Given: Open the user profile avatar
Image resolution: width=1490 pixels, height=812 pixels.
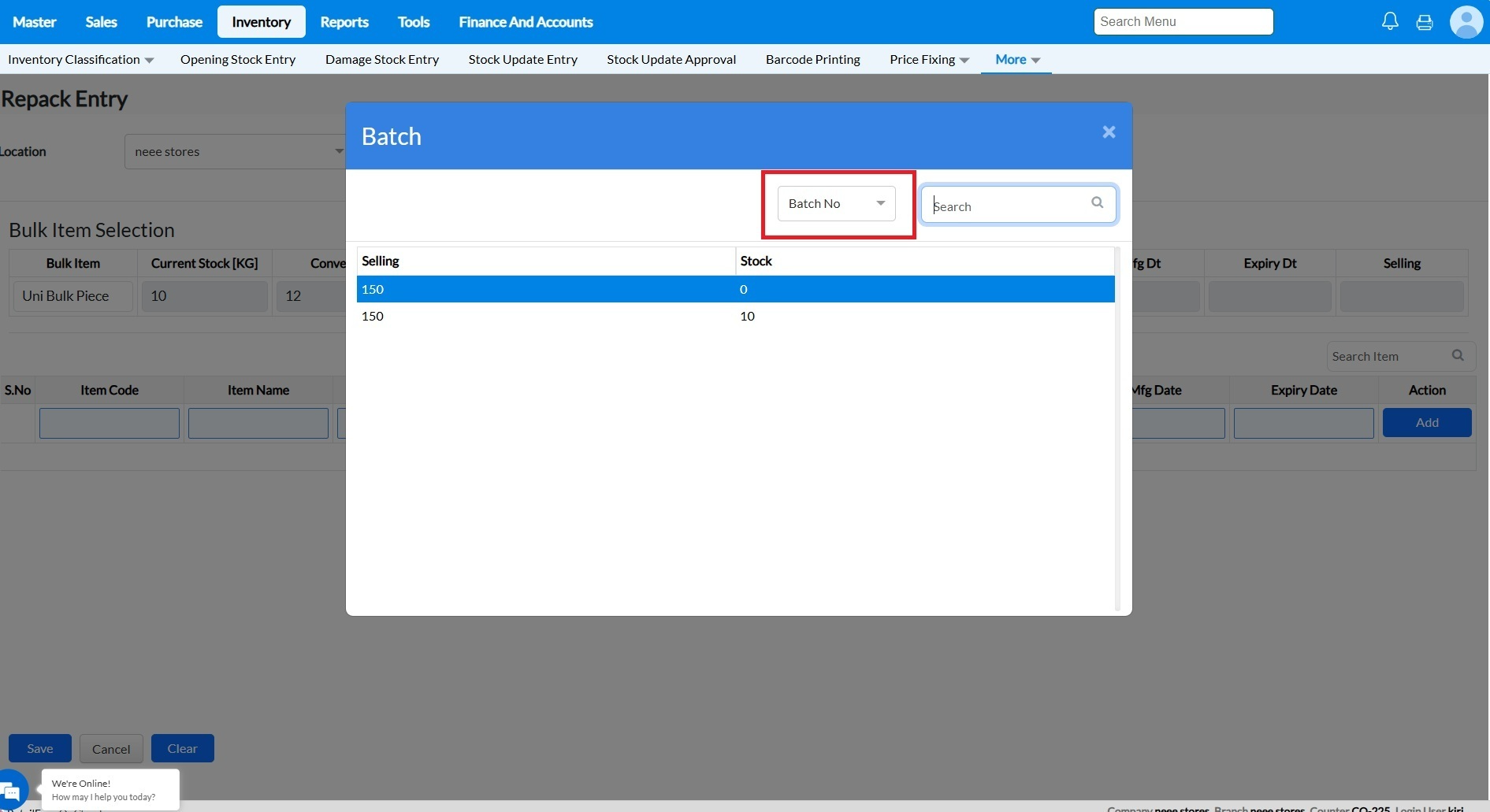Looking at the screenshot, I should click(1466, 22).
